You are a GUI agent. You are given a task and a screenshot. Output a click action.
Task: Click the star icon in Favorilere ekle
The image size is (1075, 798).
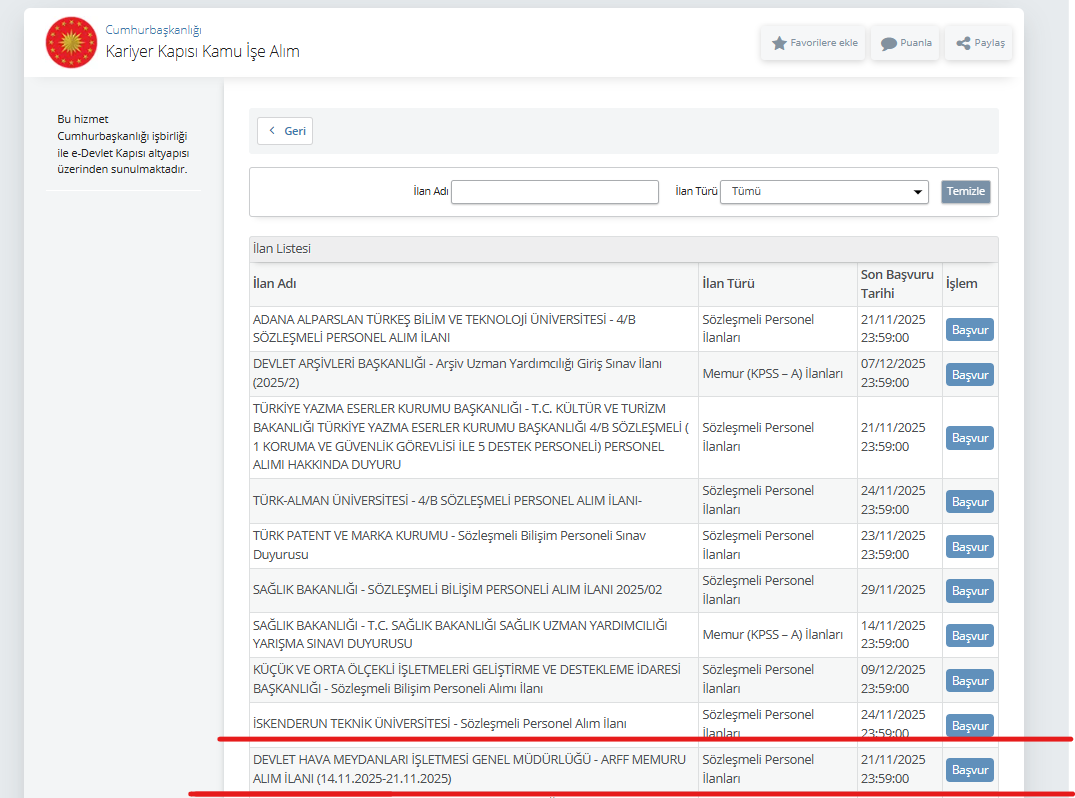(x=779, y=43)
